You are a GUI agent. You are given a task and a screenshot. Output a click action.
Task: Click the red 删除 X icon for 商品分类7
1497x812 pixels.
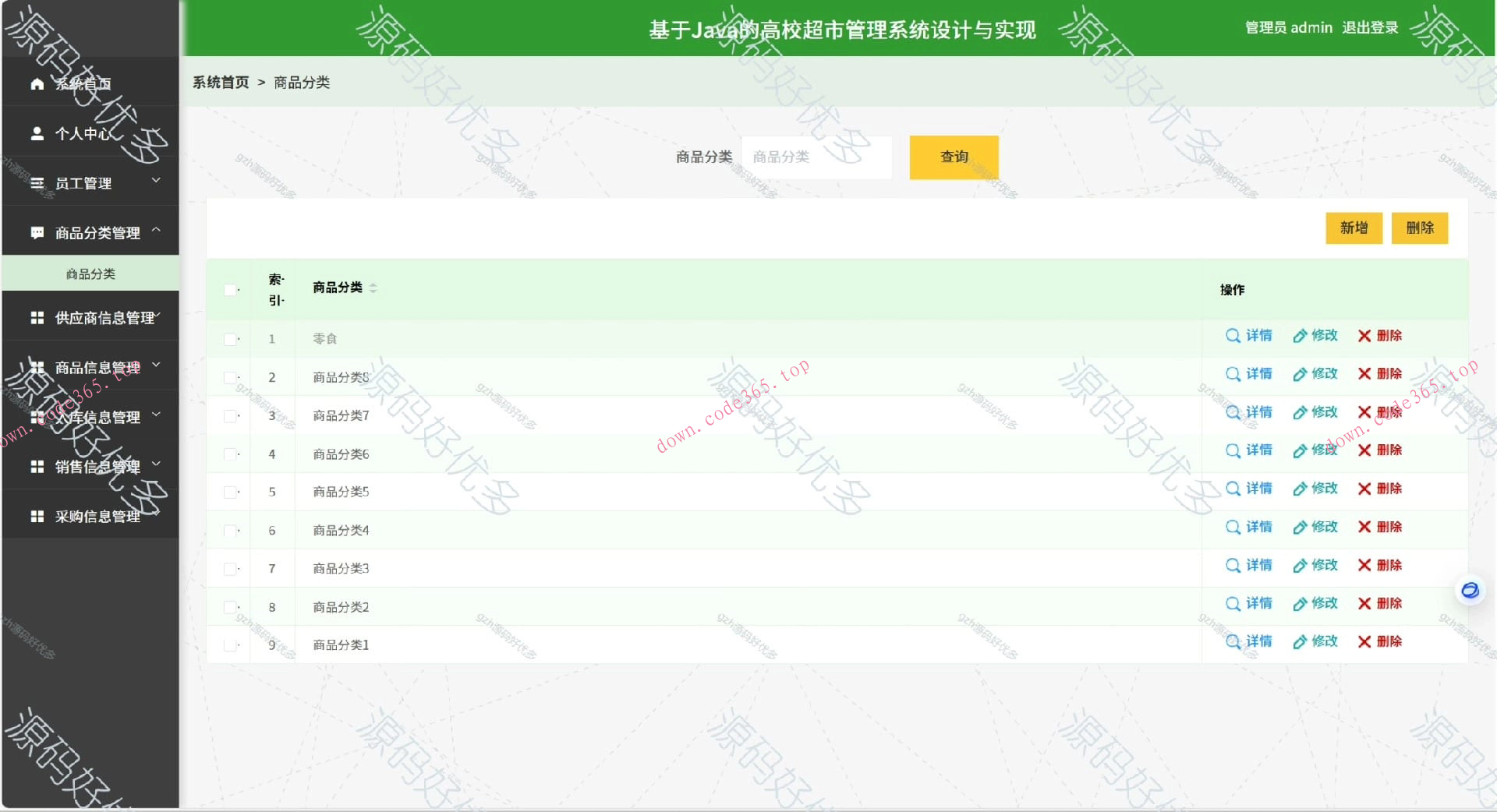1364,412
